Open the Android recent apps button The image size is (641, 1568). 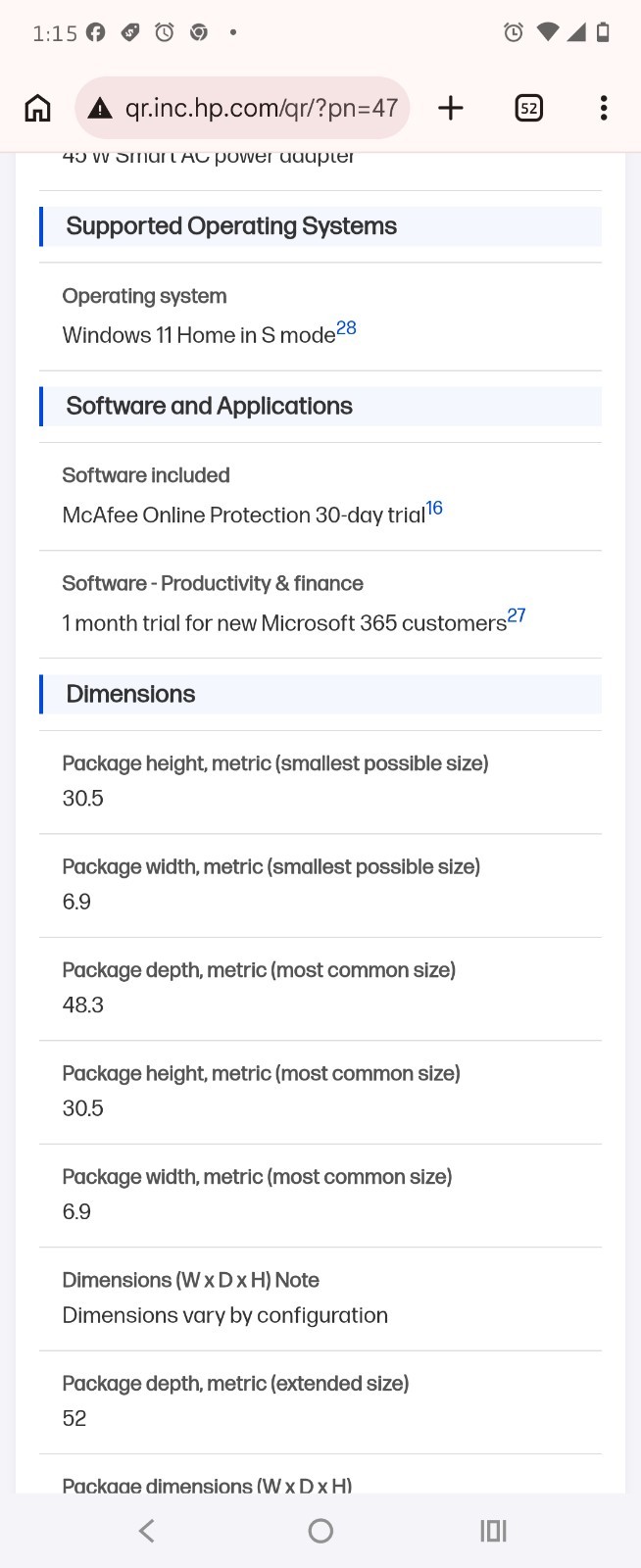click(493, 1531)
